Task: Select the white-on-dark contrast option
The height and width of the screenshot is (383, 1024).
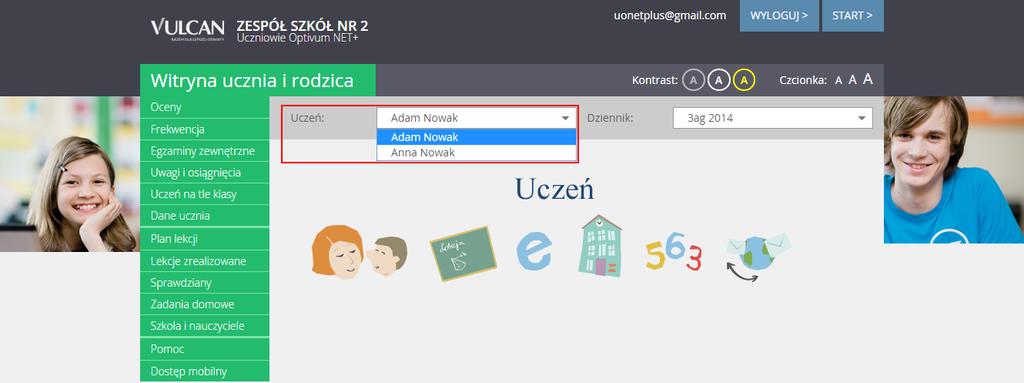Action: pos(718,80)
